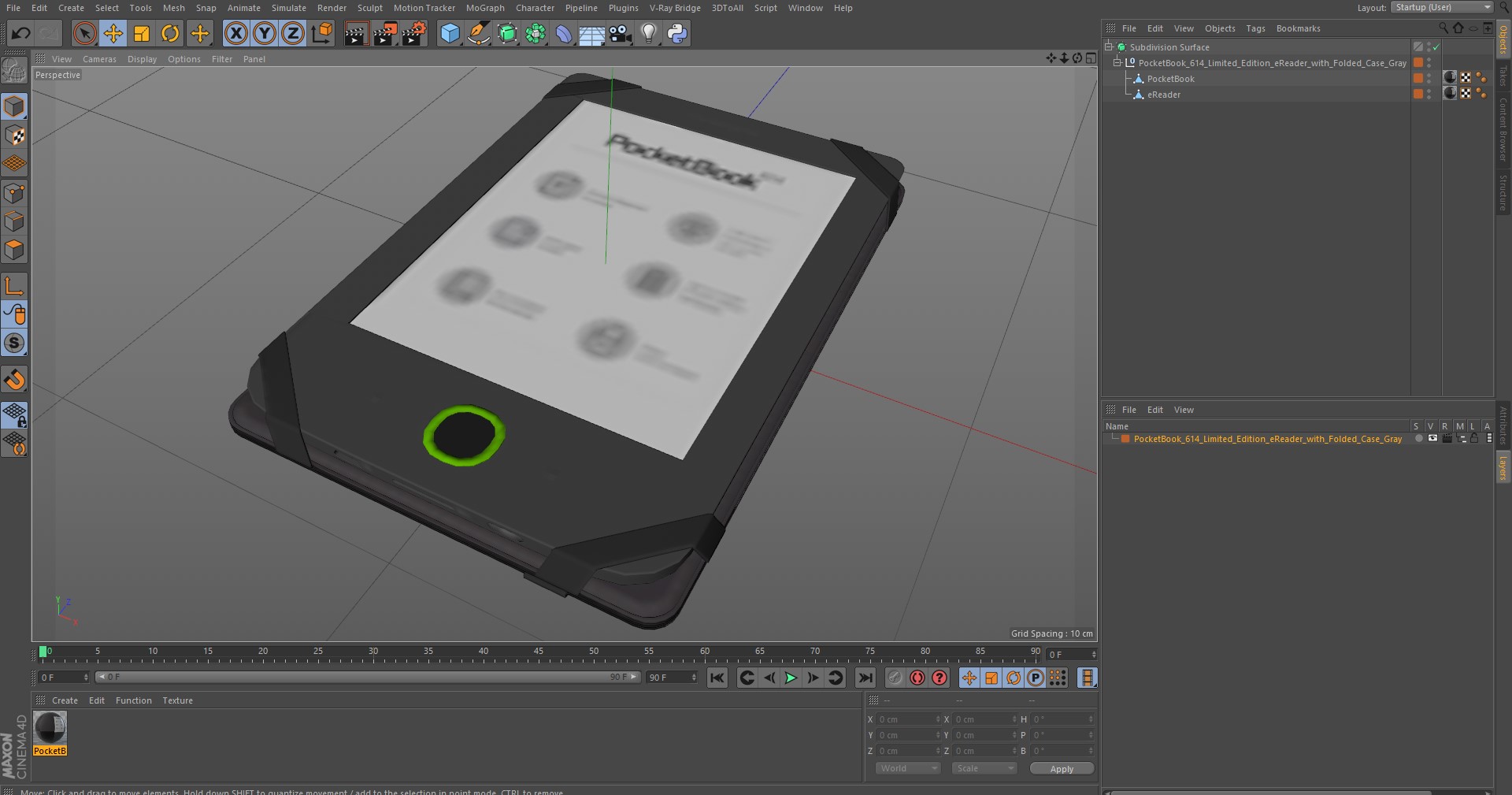
Task: Open Edit Render Settings
Action: (x=414, y=33)
